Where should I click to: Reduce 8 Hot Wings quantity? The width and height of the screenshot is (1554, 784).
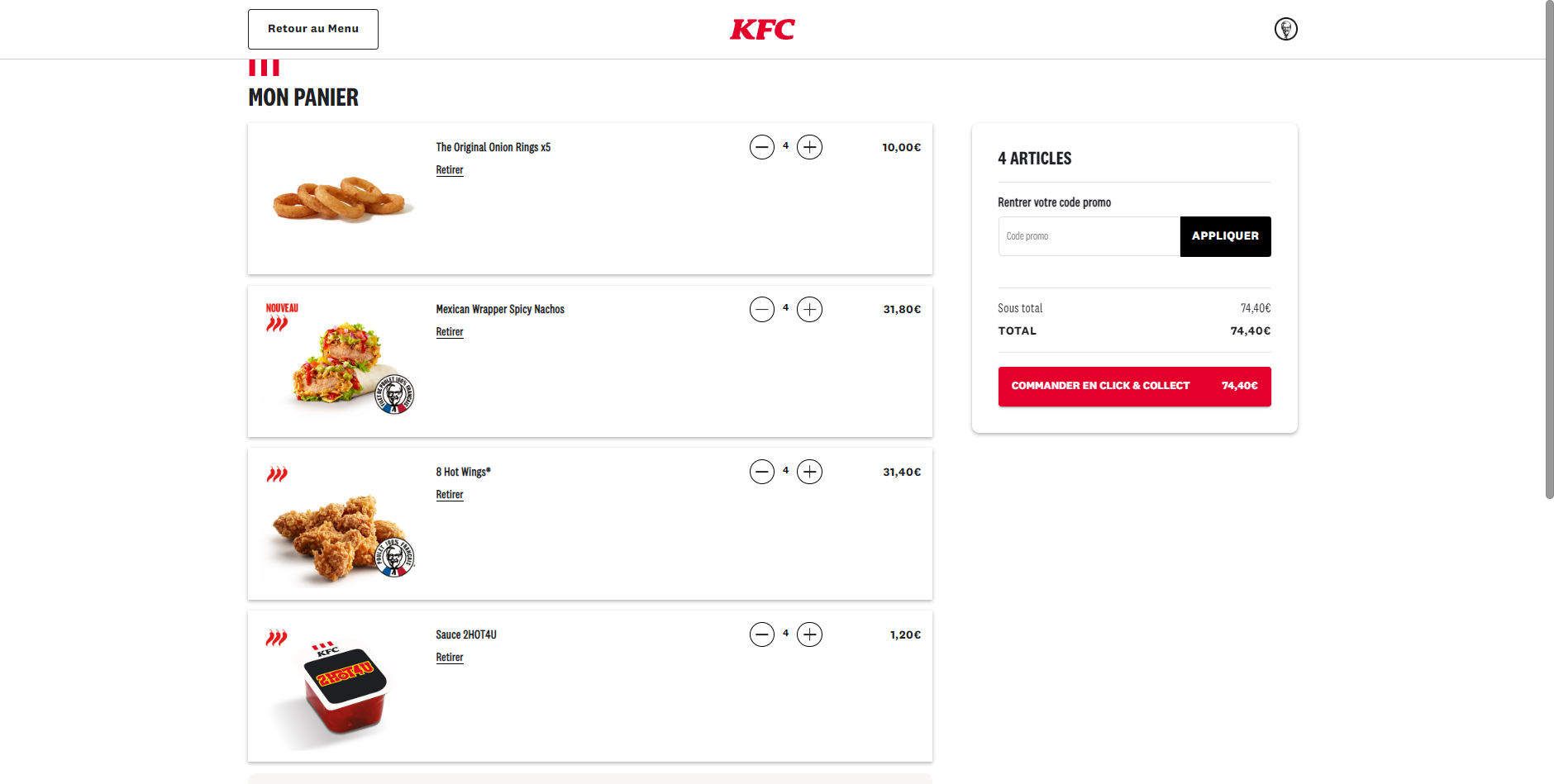762,472
